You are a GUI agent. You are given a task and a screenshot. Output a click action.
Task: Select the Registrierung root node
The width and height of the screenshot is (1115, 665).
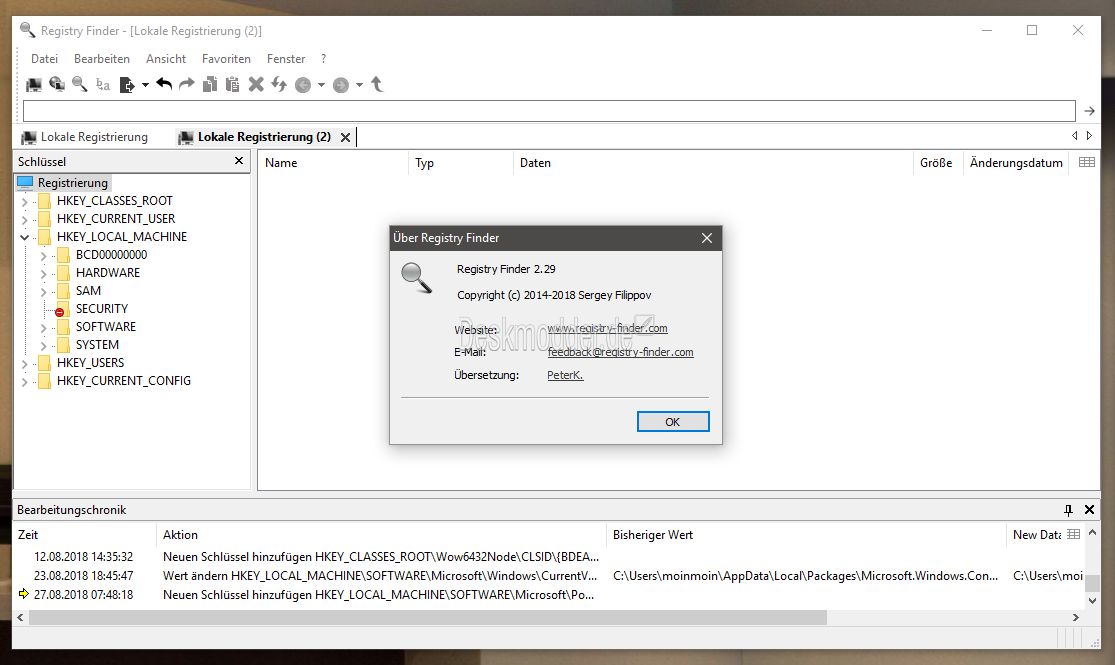73,183
